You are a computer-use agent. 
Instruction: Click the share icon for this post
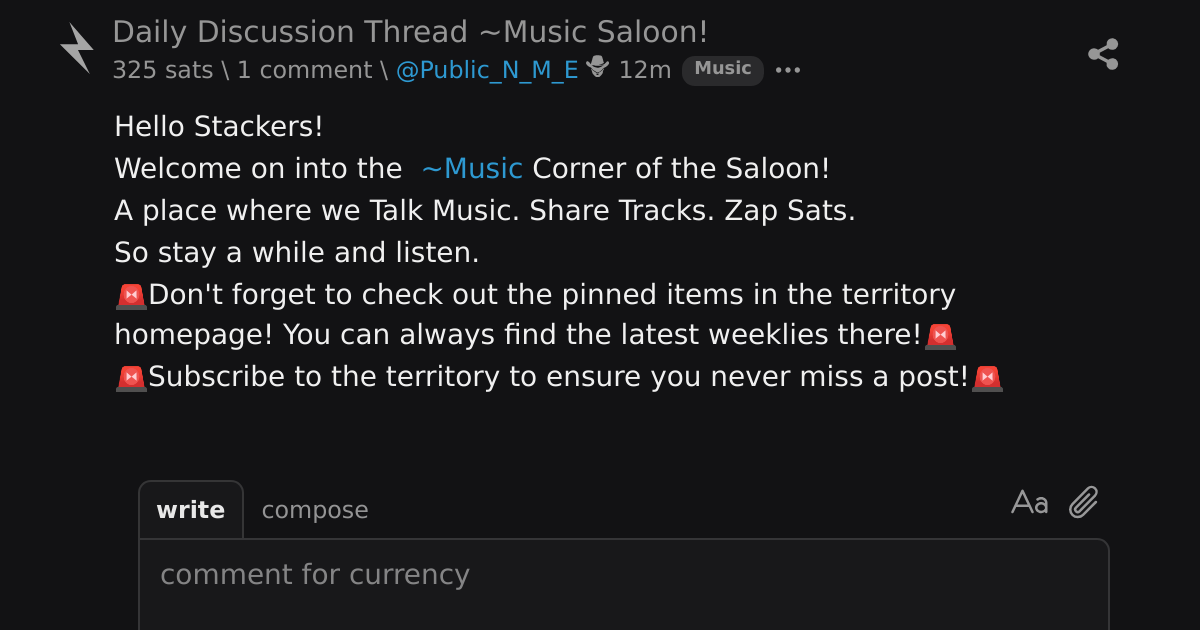tap(1103, 54)
